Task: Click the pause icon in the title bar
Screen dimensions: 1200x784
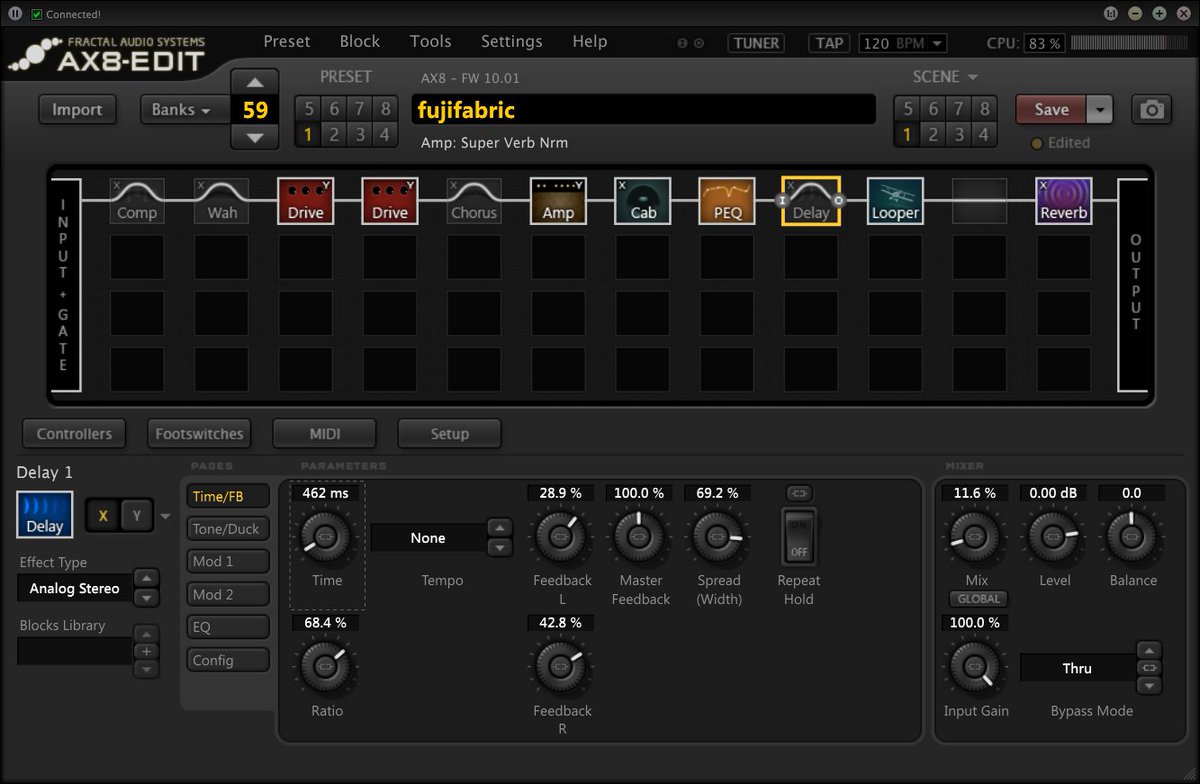Action: click(14, 13)
